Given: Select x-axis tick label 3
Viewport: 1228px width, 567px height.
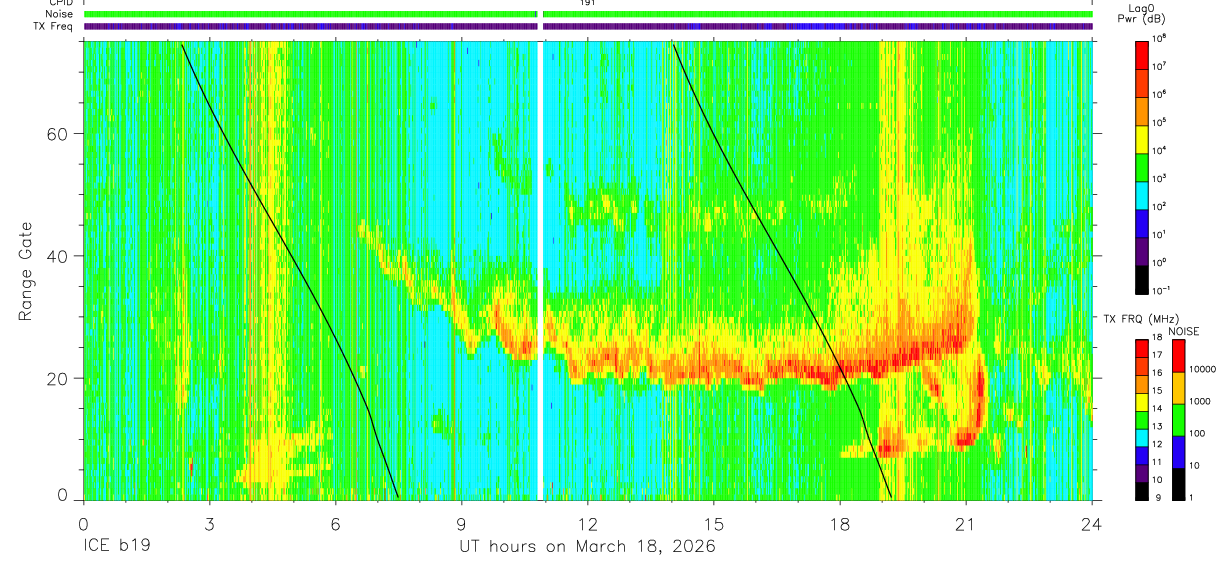Looking at the screenshot, I should 209,524.
